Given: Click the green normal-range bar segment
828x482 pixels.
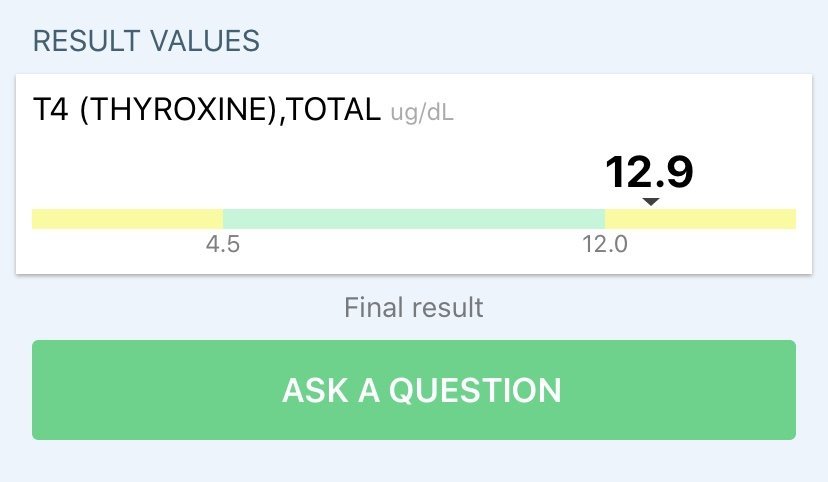Looking at the screenshot, I should [414, 219].
